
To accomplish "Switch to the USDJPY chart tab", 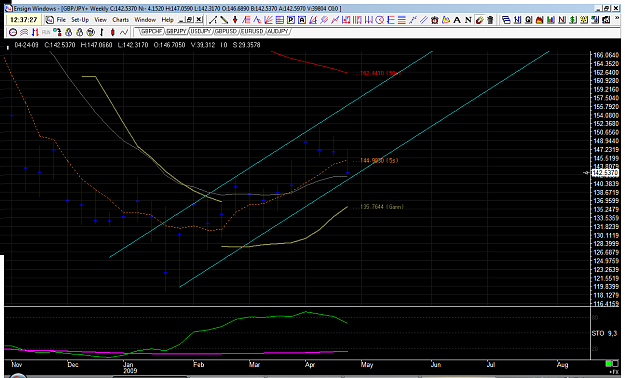I will point(200,31).
